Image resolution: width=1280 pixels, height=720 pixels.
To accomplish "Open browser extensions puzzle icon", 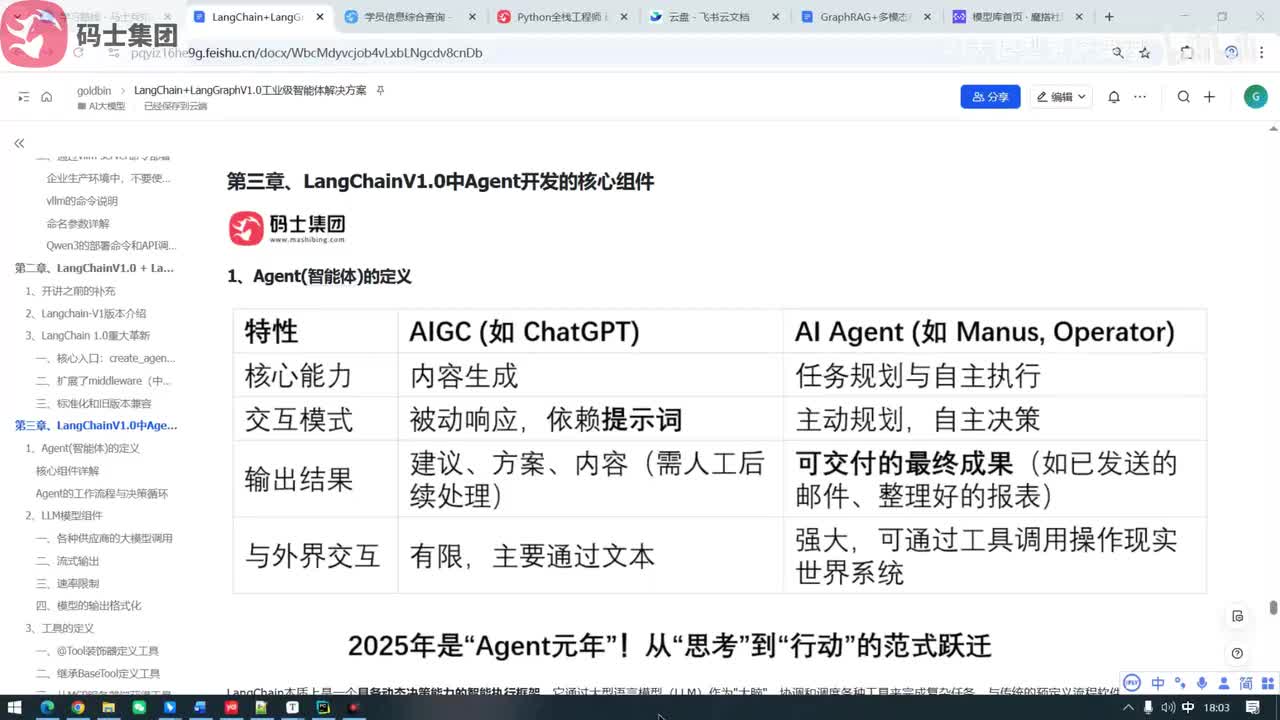I will 1187,53.
